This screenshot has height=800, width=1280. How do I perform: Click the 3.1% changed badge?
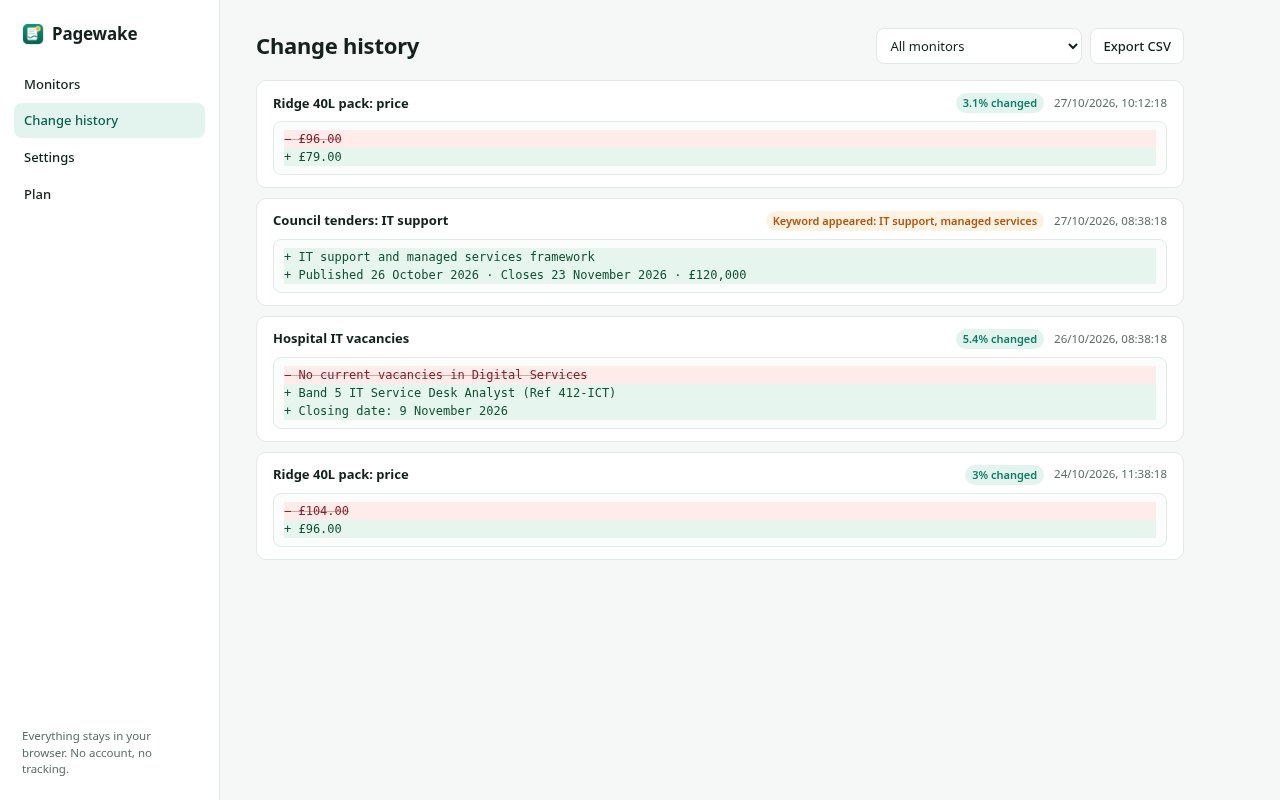(x=1000, y=103)
